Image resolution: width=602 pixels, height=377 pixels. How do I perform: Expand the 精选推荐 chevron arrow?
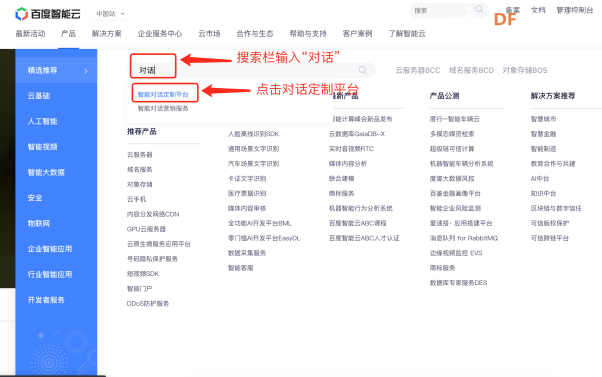86,71
